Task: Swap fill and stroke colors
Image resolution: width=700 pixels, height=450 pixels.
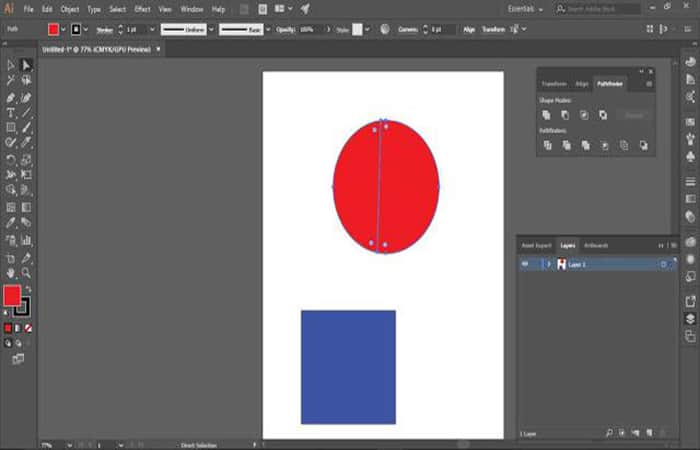Action: coord(28,289)
